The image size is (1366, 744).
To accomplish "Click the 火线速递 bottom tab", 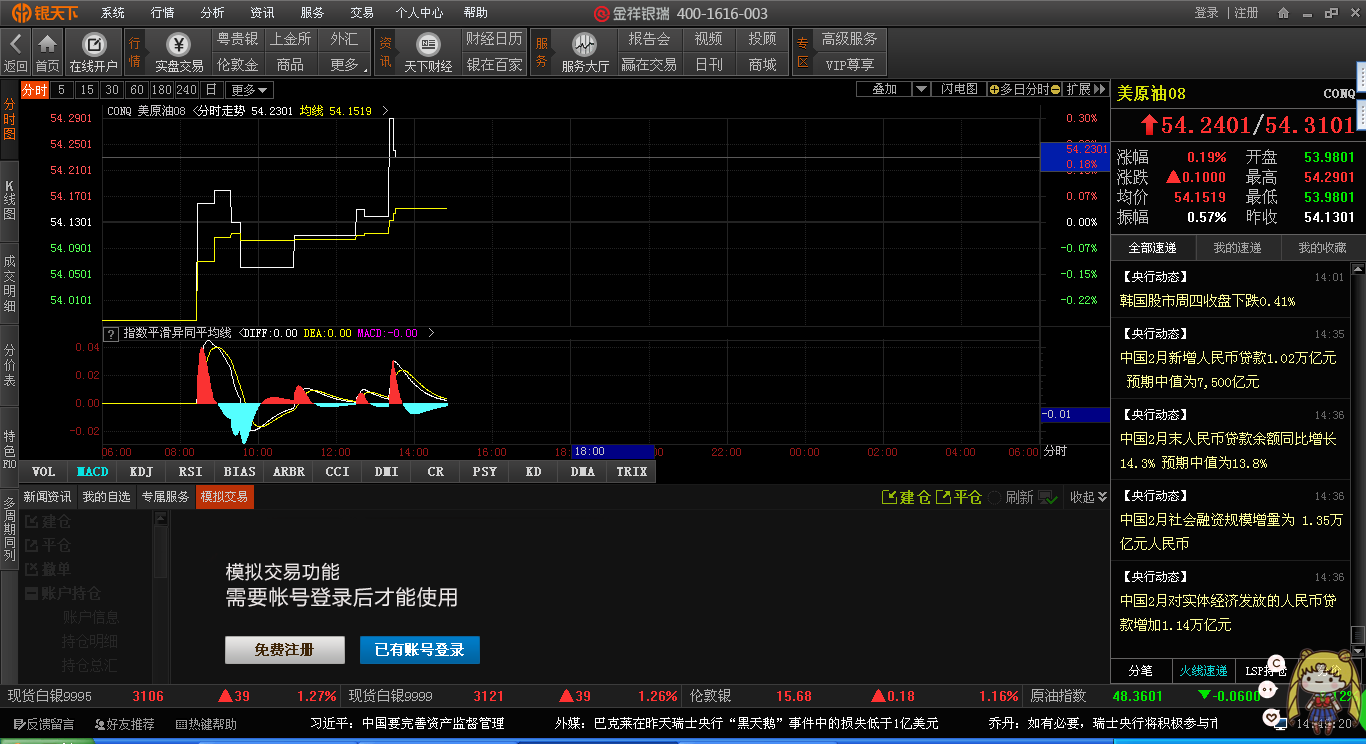I will tap(1203, 671).
